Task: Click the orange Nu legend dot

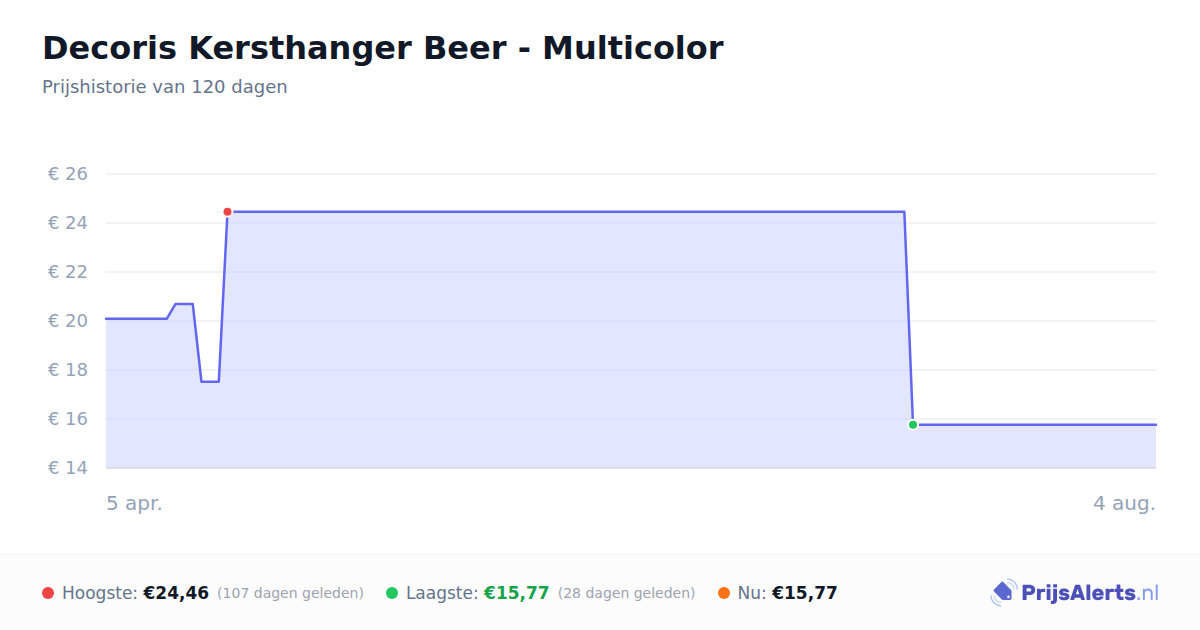Action: [724, 593]
